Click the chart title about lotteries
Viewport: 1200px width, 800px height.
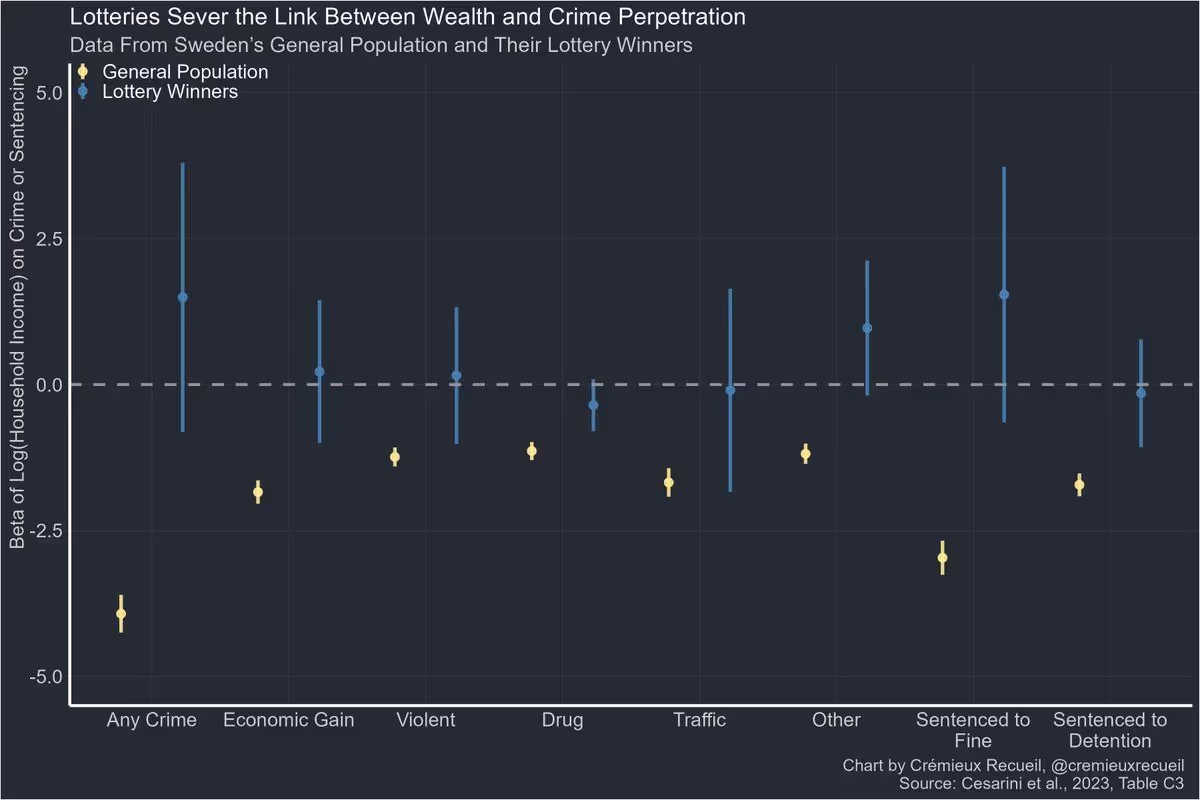[408, 18]
